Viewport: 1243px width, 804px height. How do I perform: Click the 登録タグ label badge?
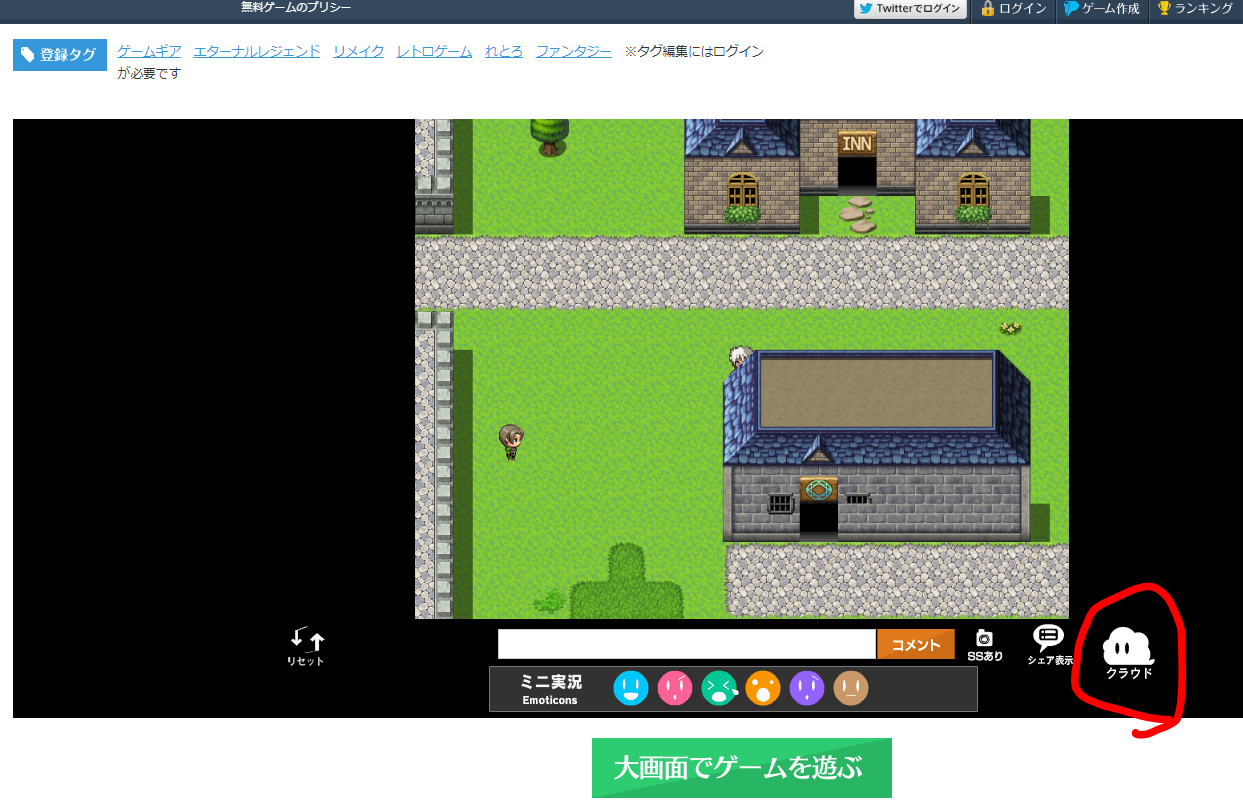pos(60,55)
